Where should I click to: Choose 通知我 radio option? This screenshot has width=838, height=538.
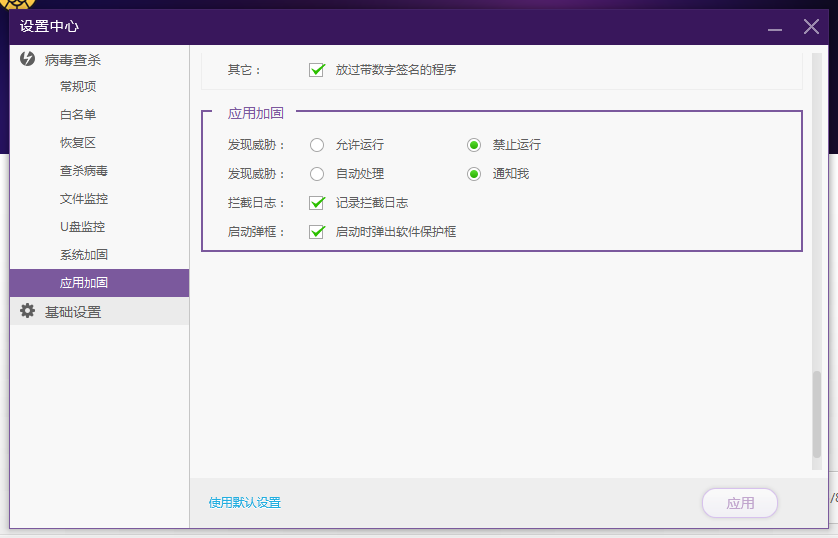point(474,174)
